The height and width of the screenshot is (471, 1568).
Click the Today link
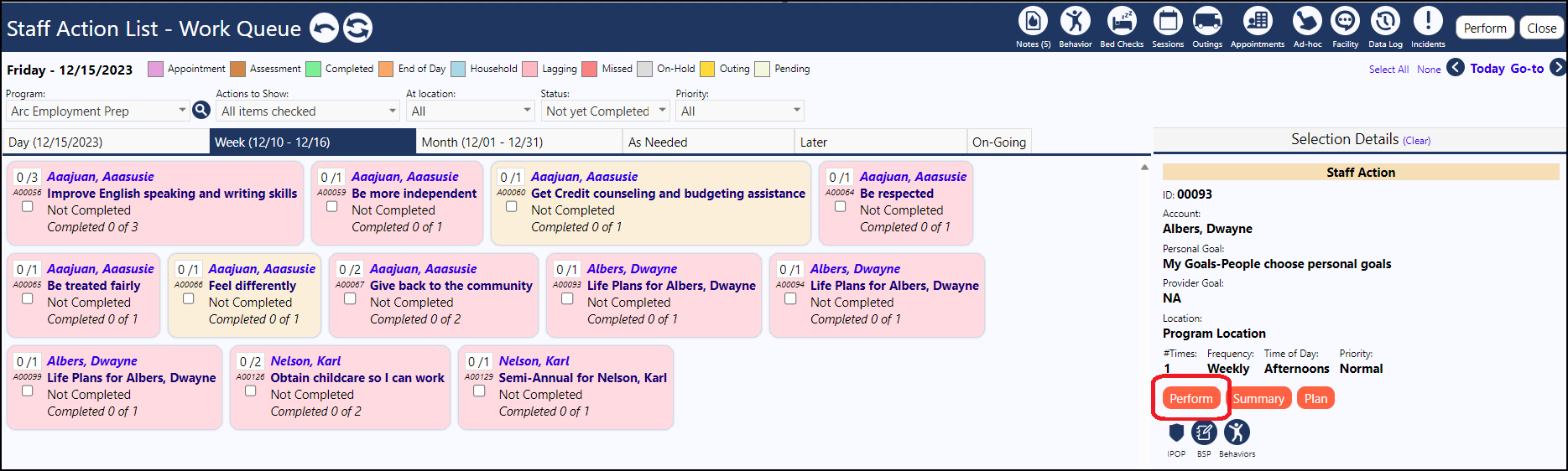[1487, 69]
